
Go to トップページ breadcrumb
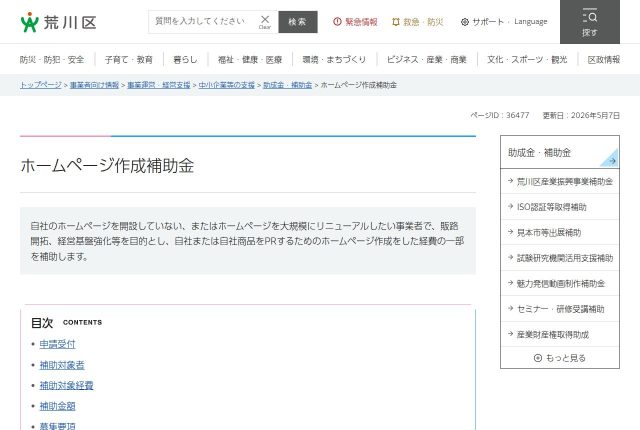pos(40,85)
